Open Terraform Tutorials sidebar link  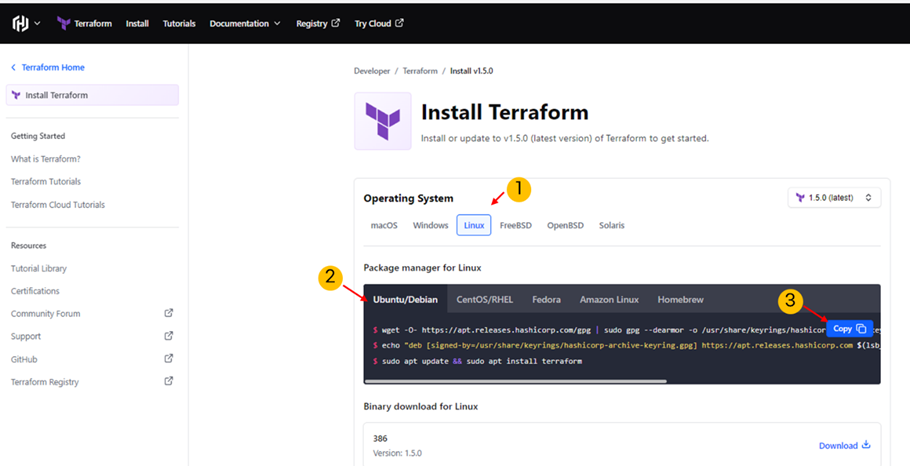[x=46, y=182]
